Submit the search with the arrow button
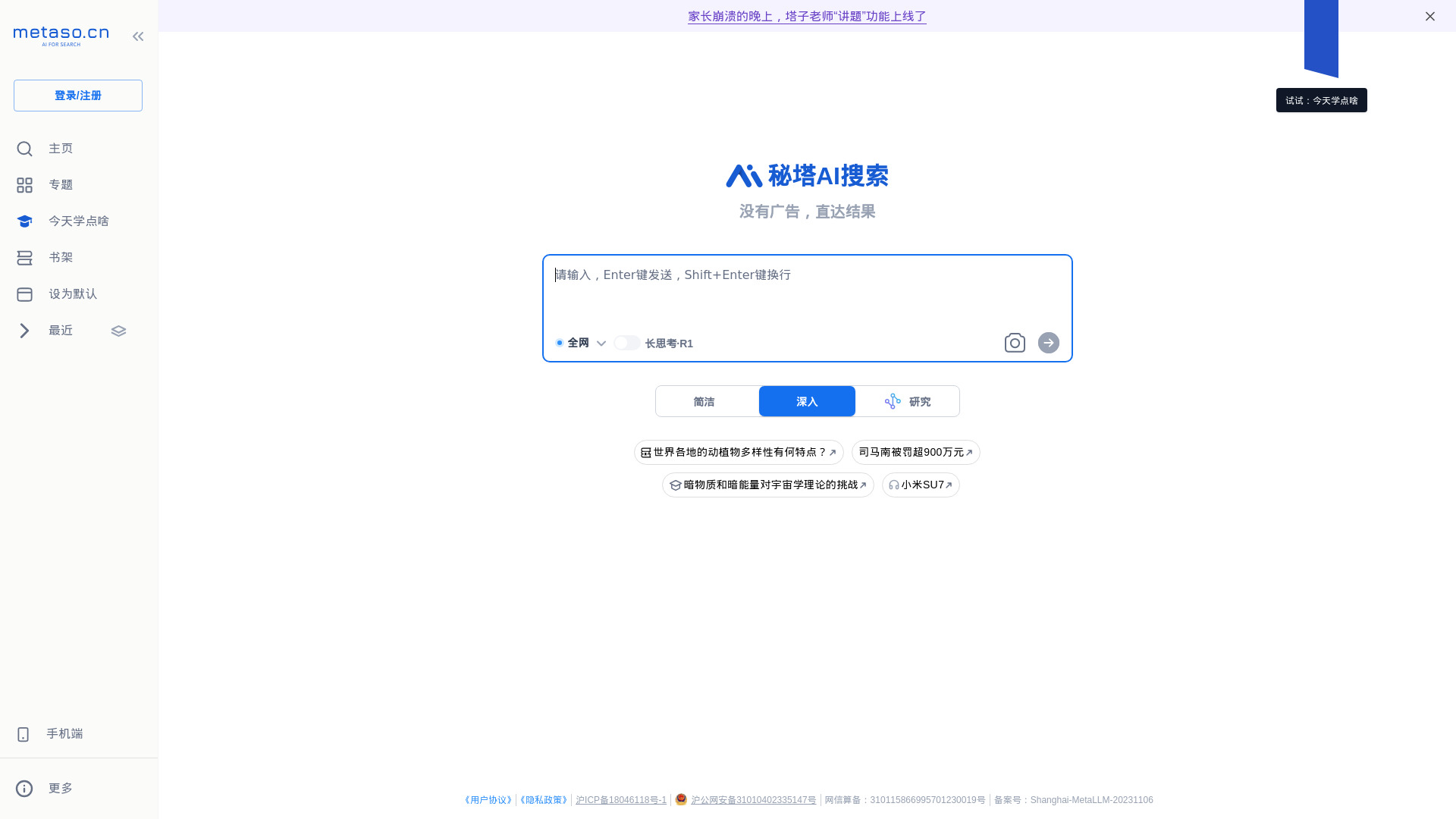The width and height of the screenshot is (1456, 819). [x=1049, y=343]
